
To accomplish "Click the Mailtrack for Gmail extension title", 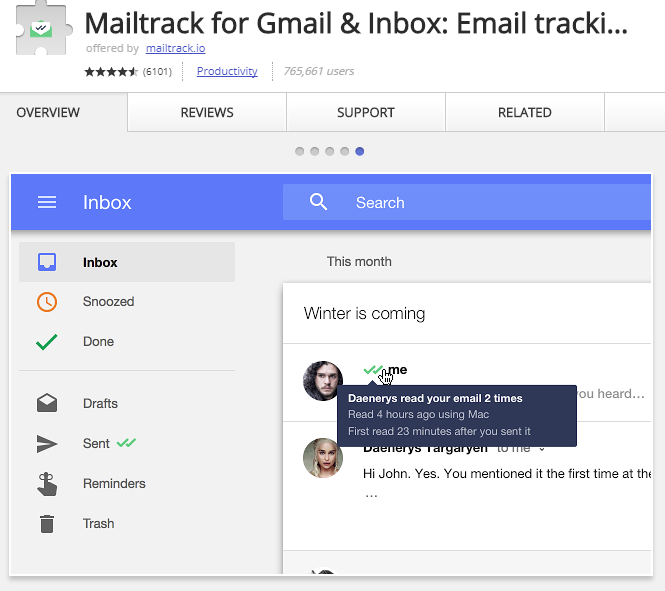I will pos(356,23).
